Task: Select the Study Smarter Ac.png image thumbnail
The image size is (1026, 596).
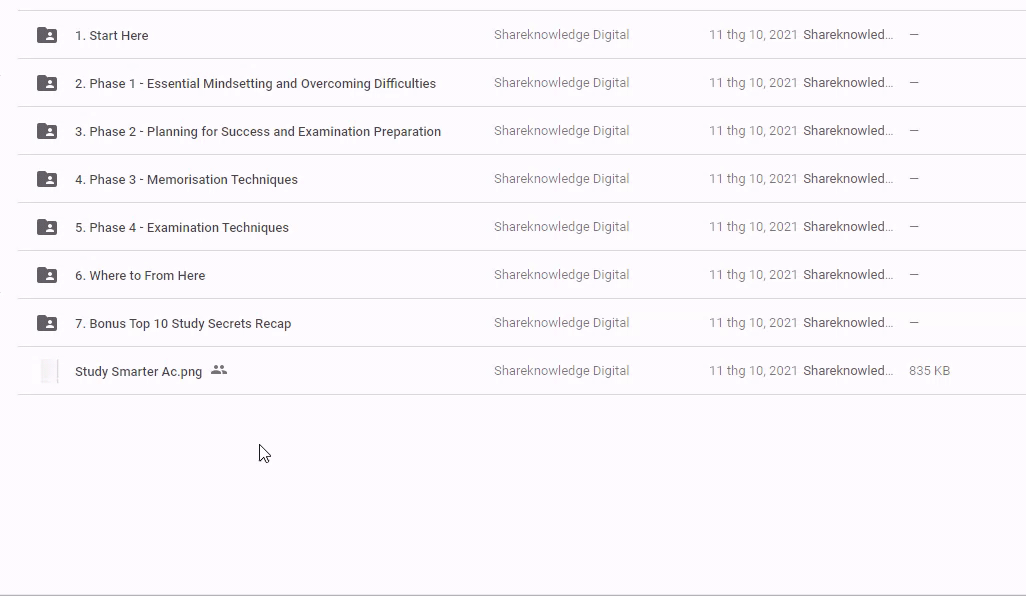Action: (x=49, y=371)
